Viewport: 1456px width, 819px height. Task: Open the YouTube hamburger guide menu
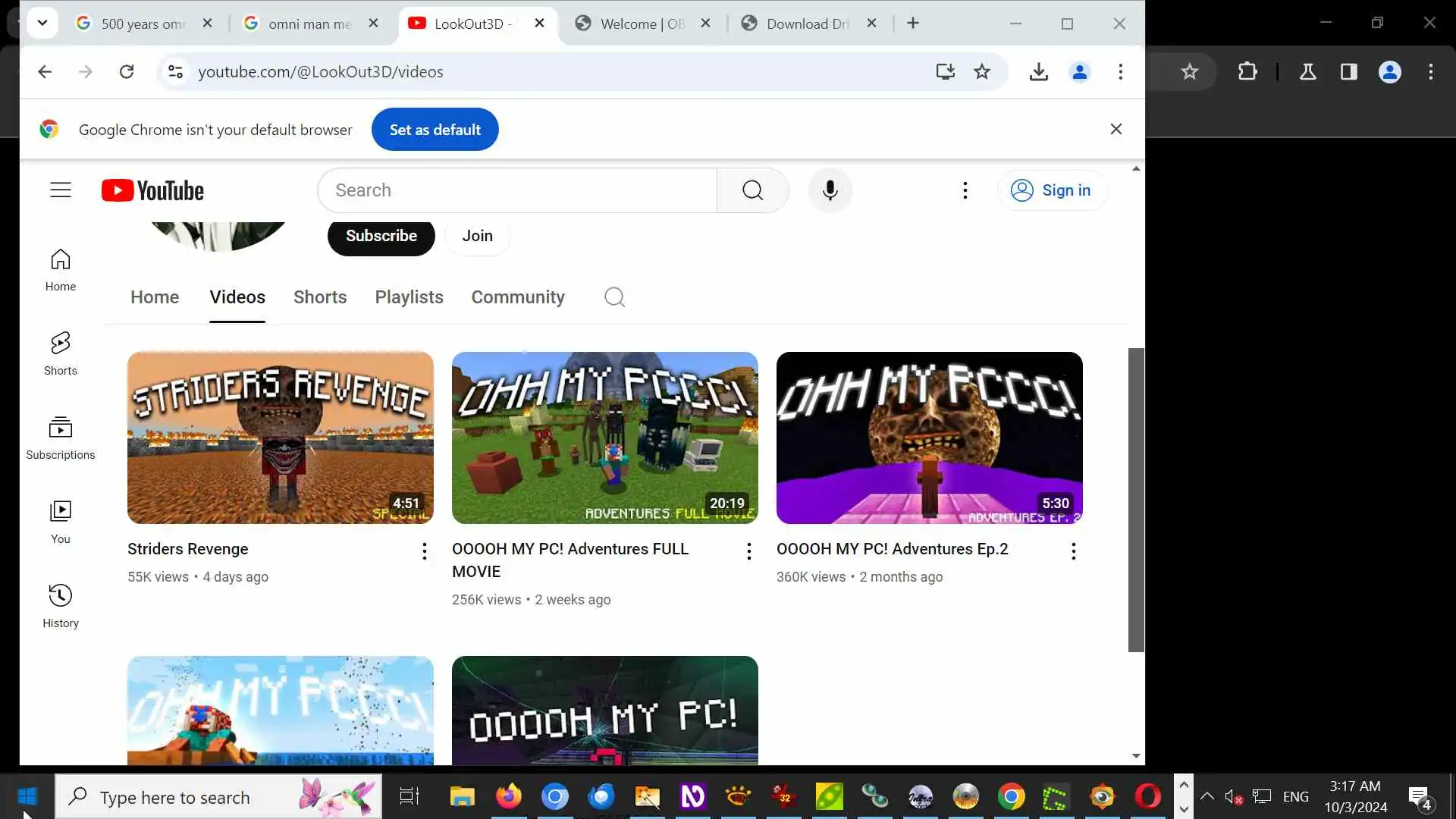click(61, 190)
